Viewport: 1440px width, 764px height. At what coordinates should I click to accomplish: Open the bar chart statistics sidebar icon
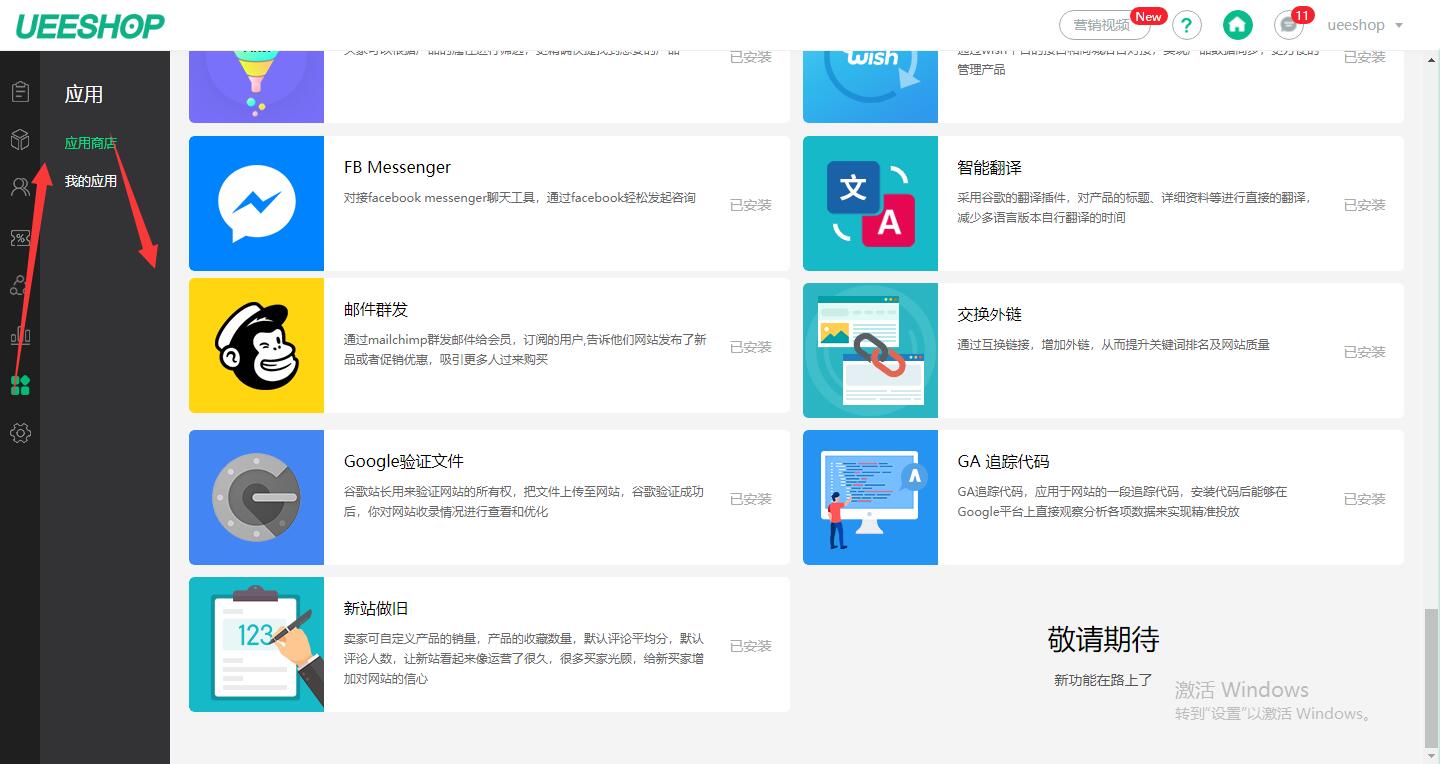(x=20, y=336)
